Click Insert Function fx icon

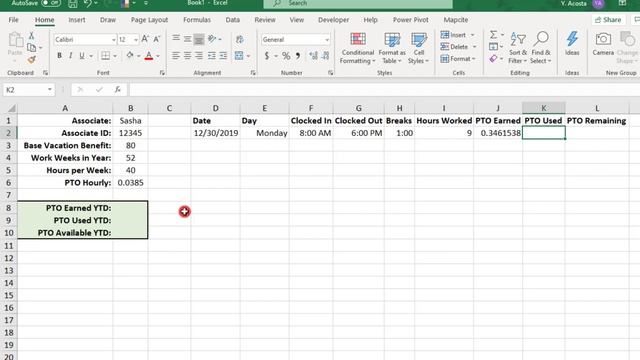[118, 89]
